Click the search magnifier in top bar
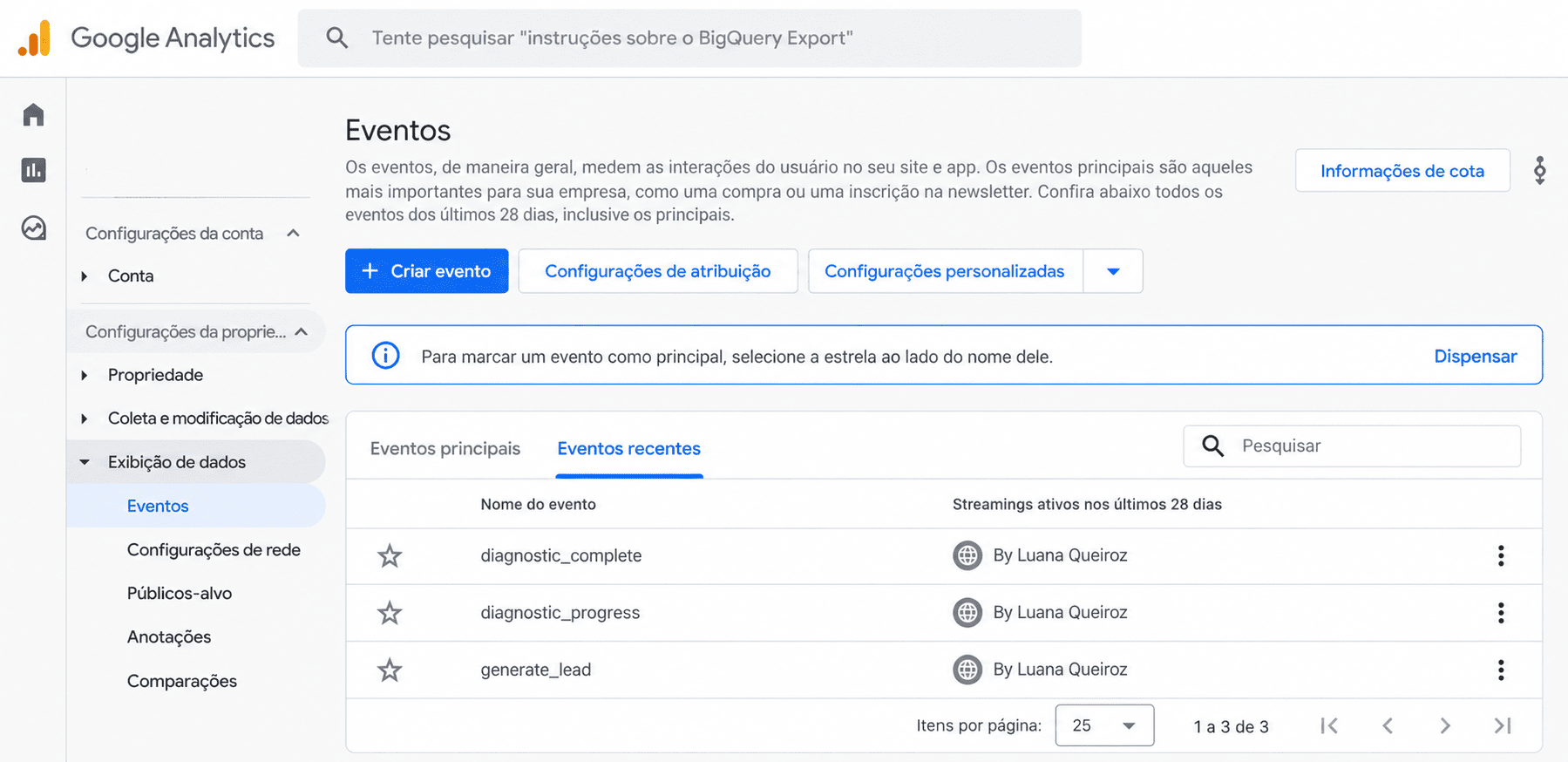This screenshot has height=762, width=1568. click(337, 37)
